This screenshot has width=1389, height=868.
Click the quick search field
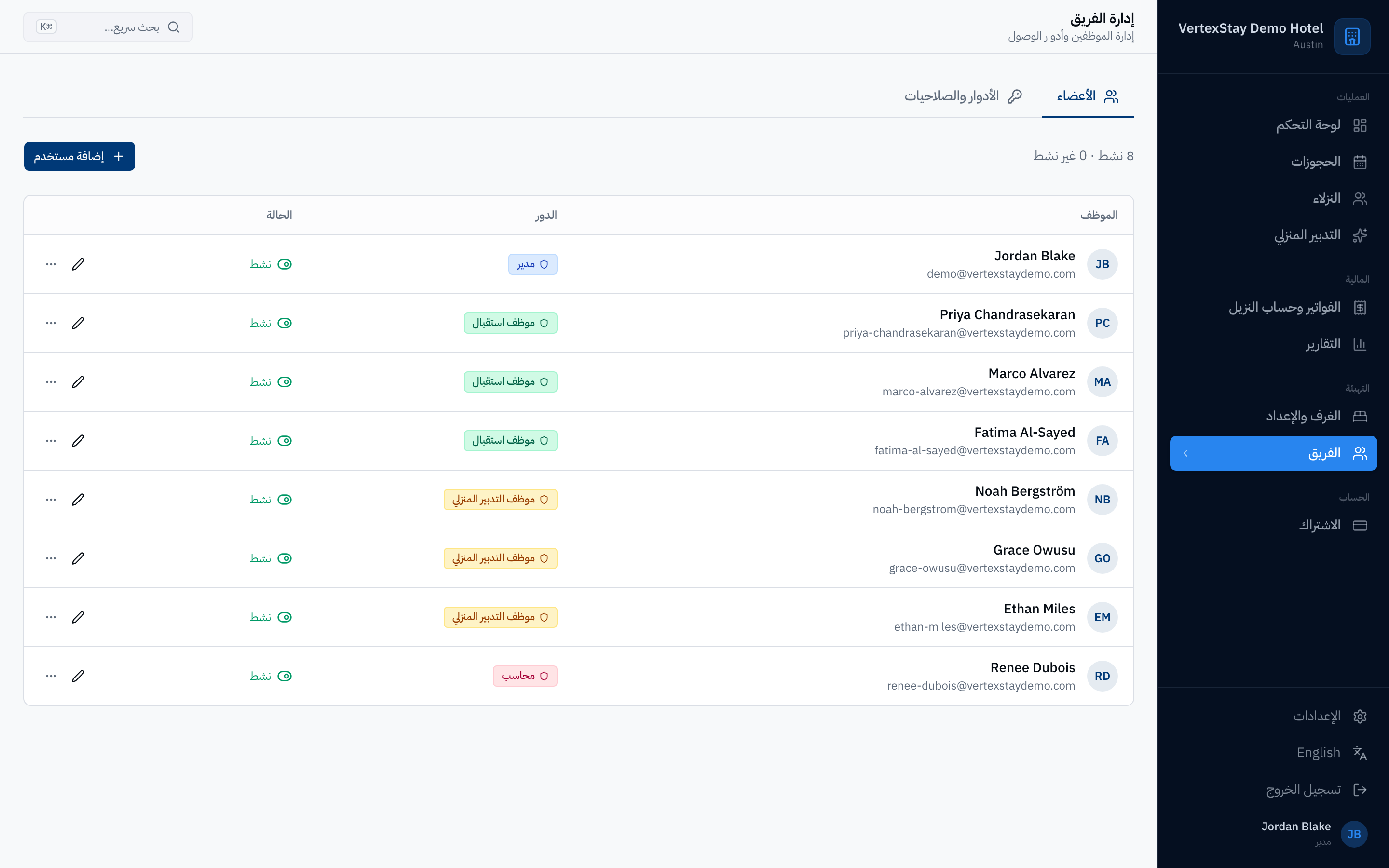(x=108, y=27)
